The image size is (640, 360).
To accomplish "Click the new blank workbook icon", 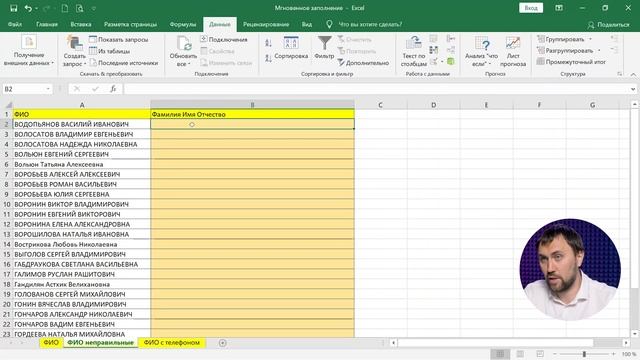I will tap(65, 8).
